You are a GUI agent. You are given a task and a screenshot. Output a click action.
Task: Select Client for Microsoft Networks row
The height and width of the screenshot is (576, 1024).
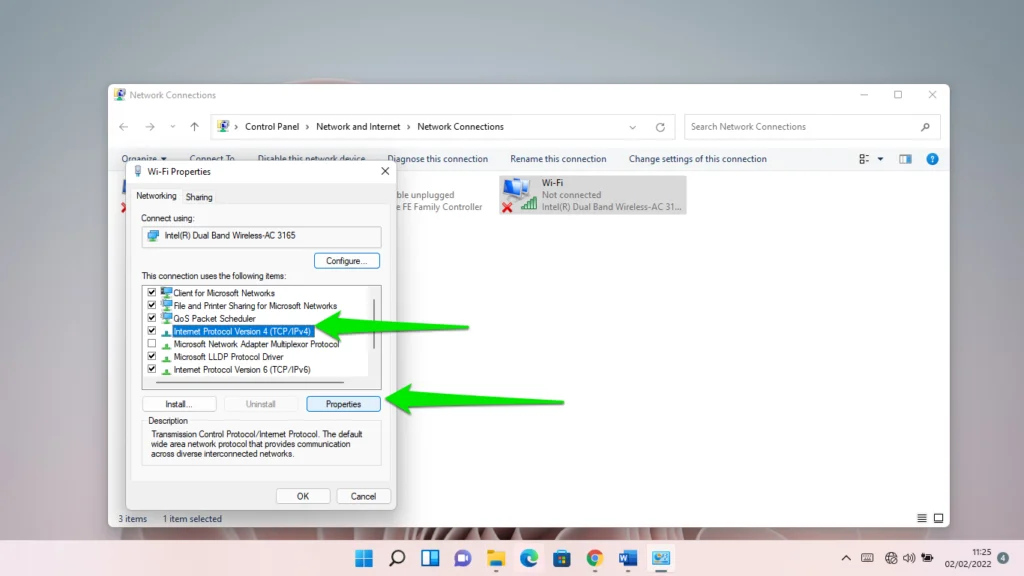(224, 293)
